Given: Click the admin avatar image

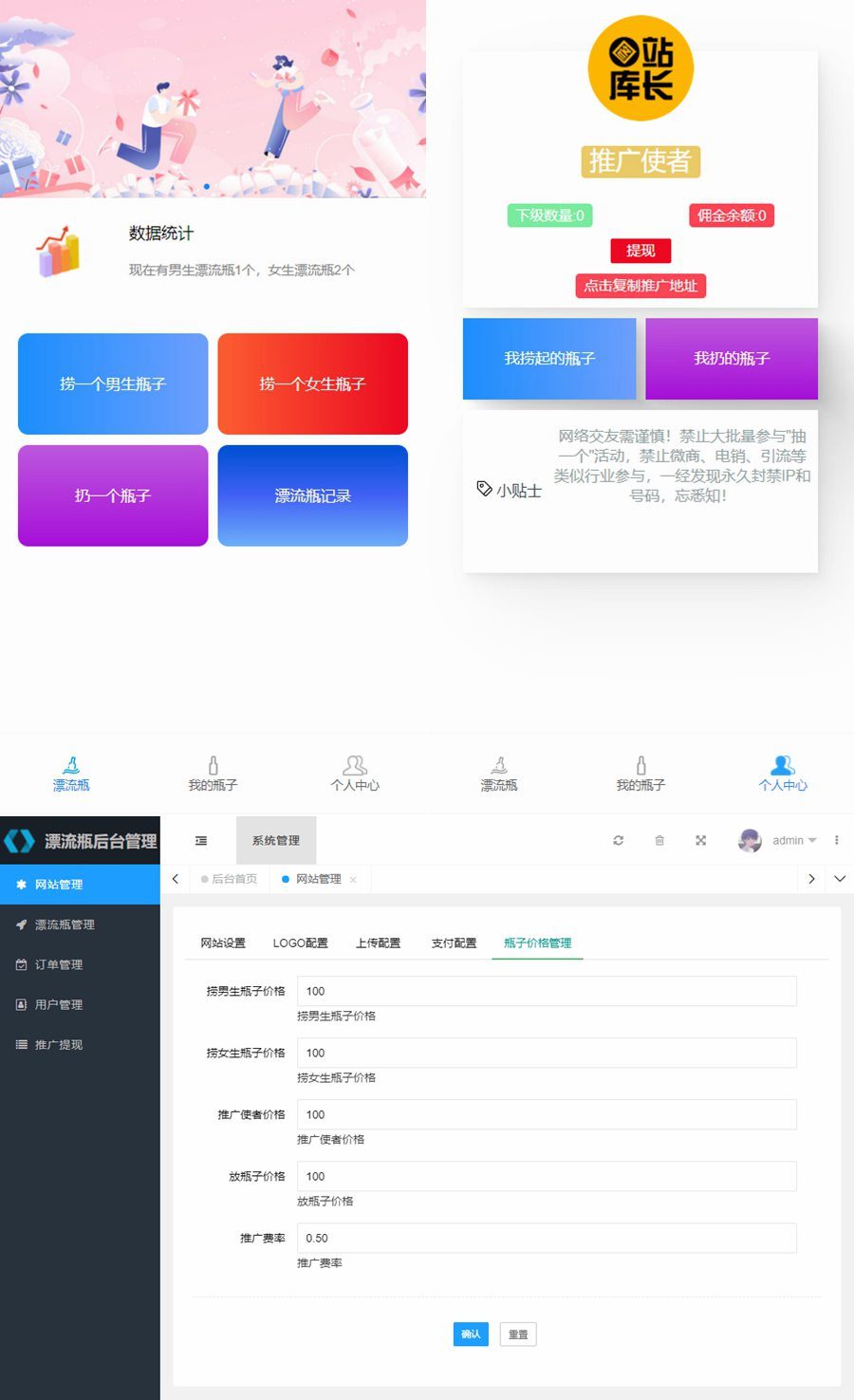Looking at the screenshot, I should pyautogui.click(x=750, y=840).
